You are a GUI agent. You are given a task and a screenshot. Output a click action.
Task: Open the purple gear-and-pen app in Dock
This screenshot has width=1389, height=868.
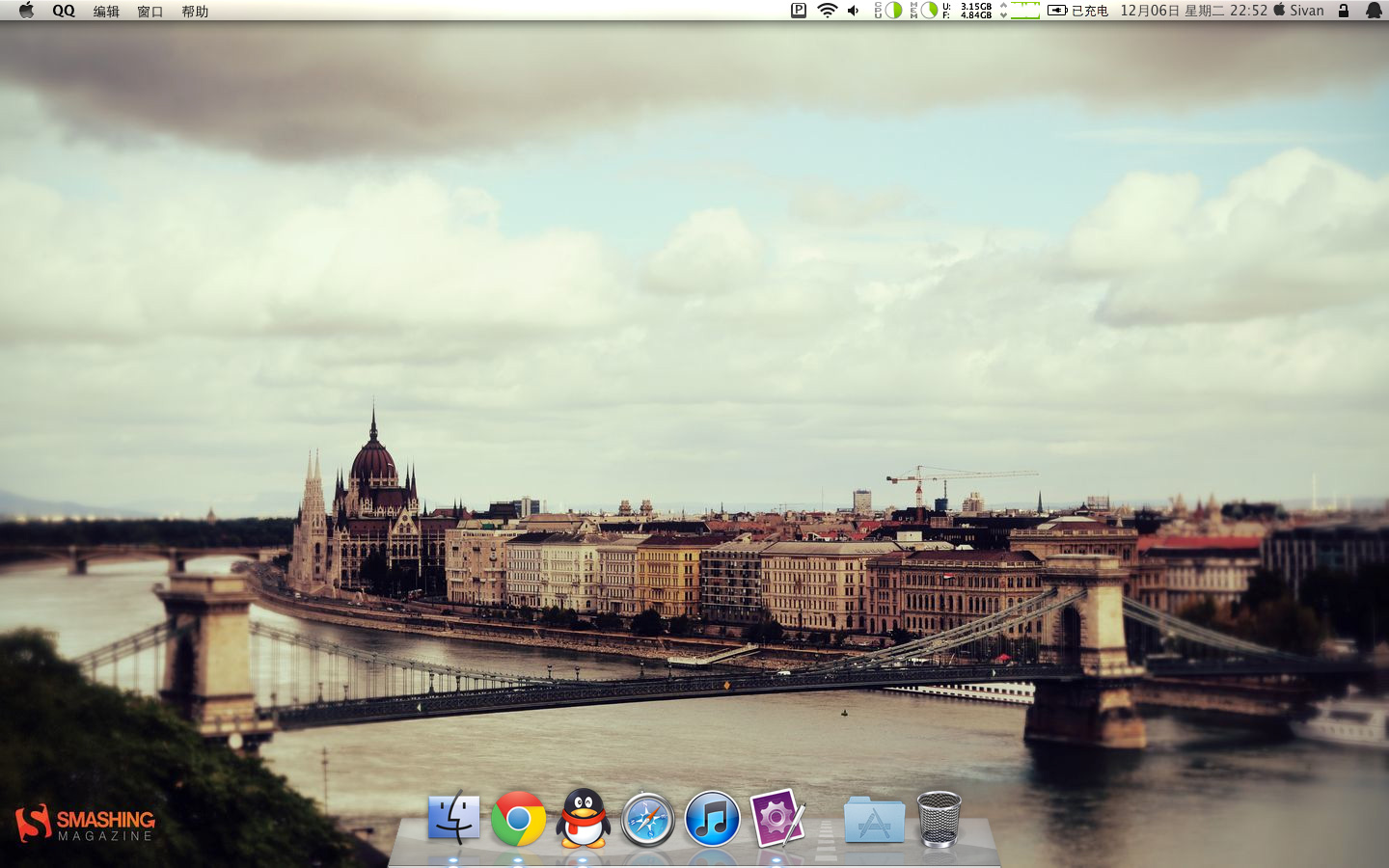pyautogui.click(x=776, y=819)
